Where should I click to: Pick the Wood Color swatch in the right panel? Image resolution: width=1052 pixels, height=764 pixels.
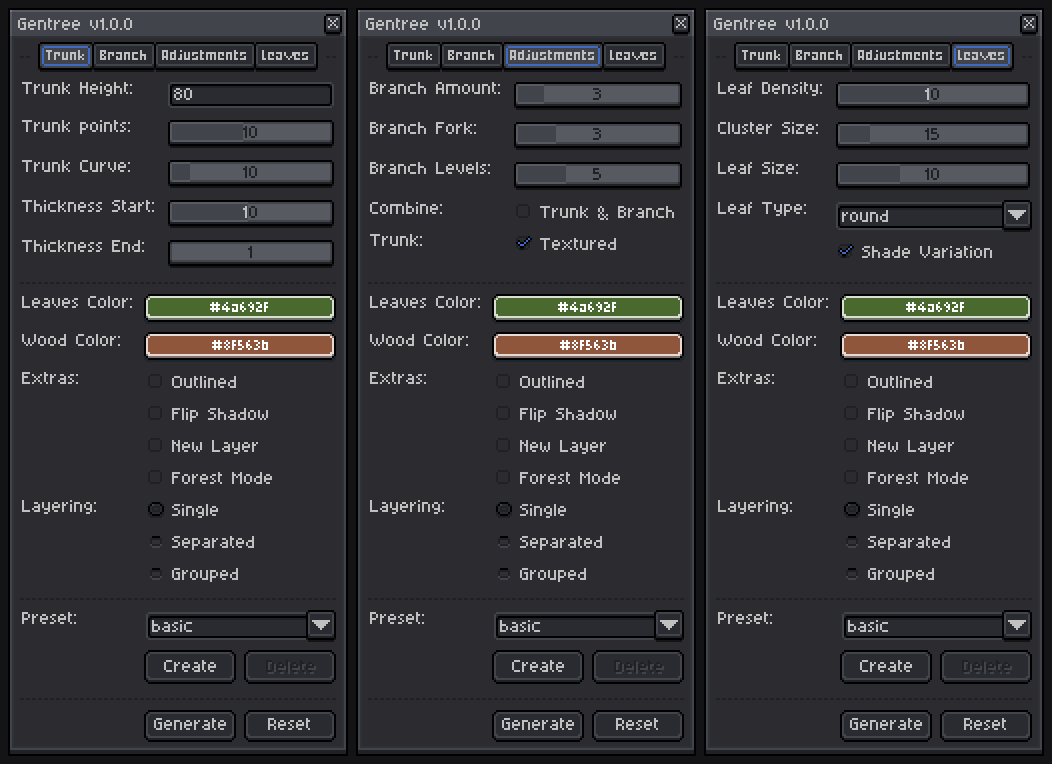click(935, 346)
